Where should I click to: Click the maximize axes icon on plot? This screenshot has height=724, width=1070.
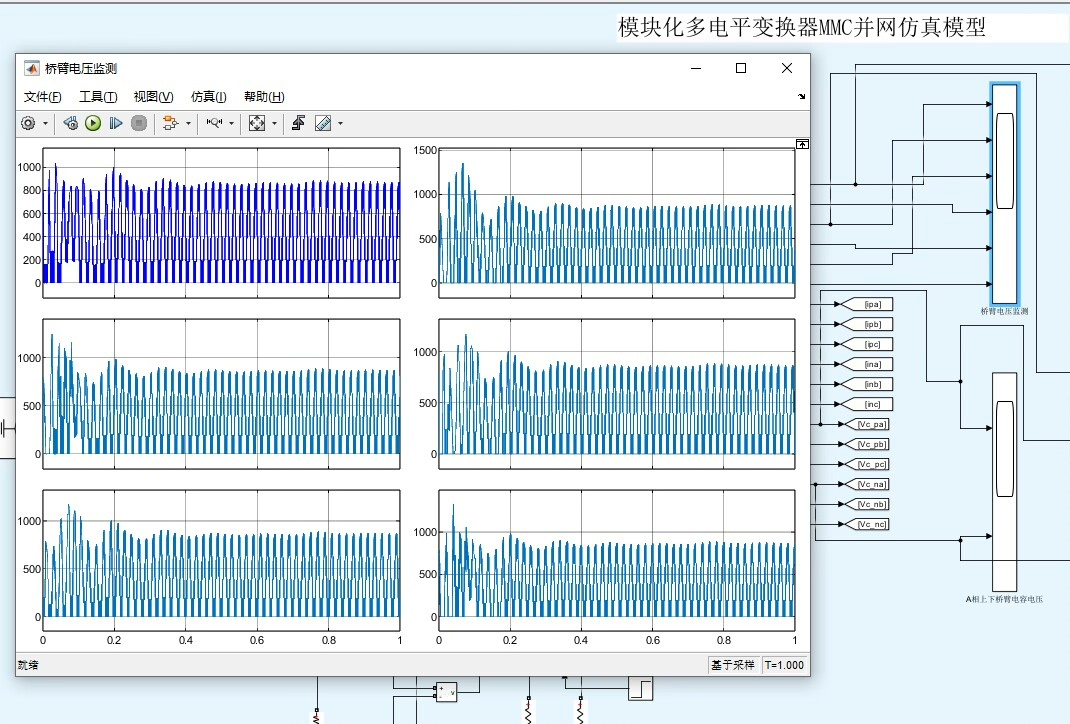click(x=802, y=144)
